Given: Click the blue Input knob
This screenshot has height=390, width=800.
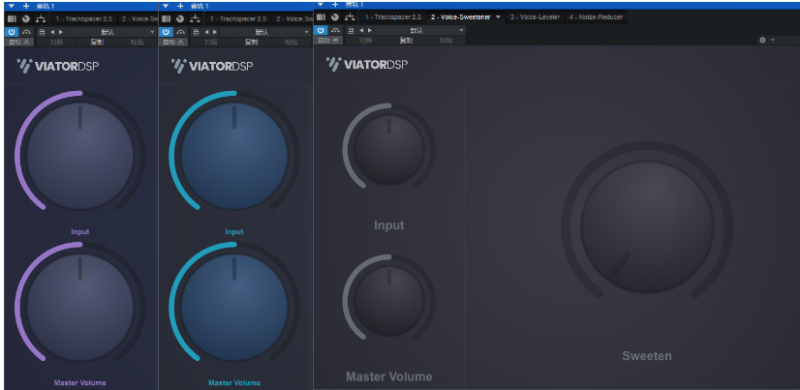Looking at the screenshot, I should (234, 156).
